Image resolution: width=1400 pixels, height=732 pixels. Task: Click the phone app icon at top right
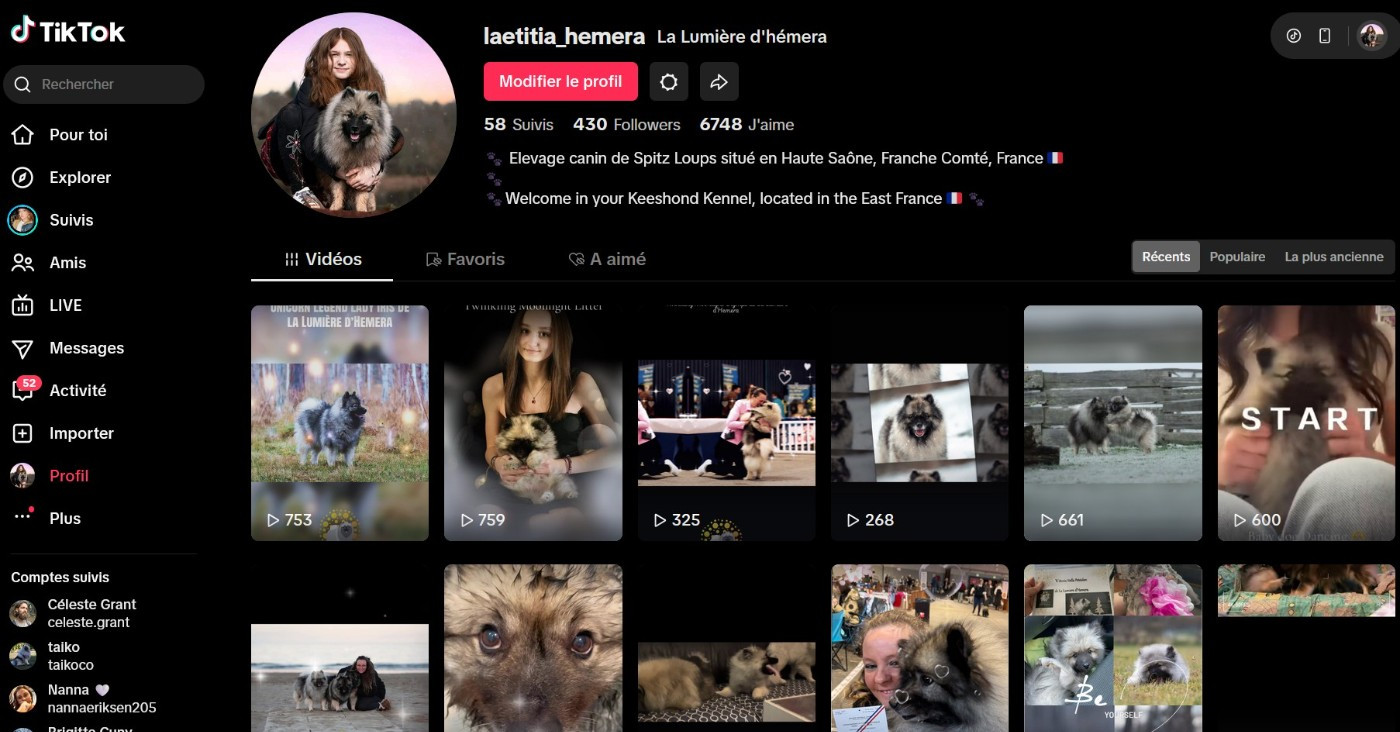[x=1324, y=36]
